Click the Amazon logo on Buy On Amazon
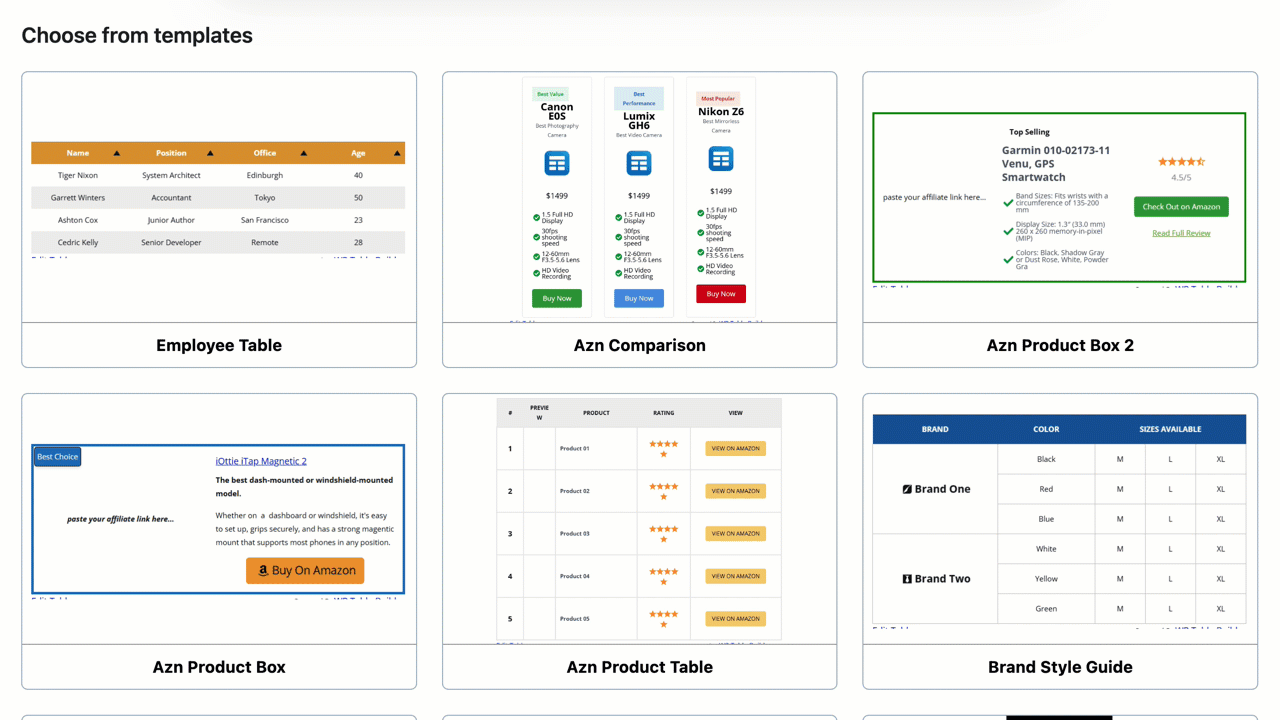This screenshot has width=1280, height=720. [263, 570]
